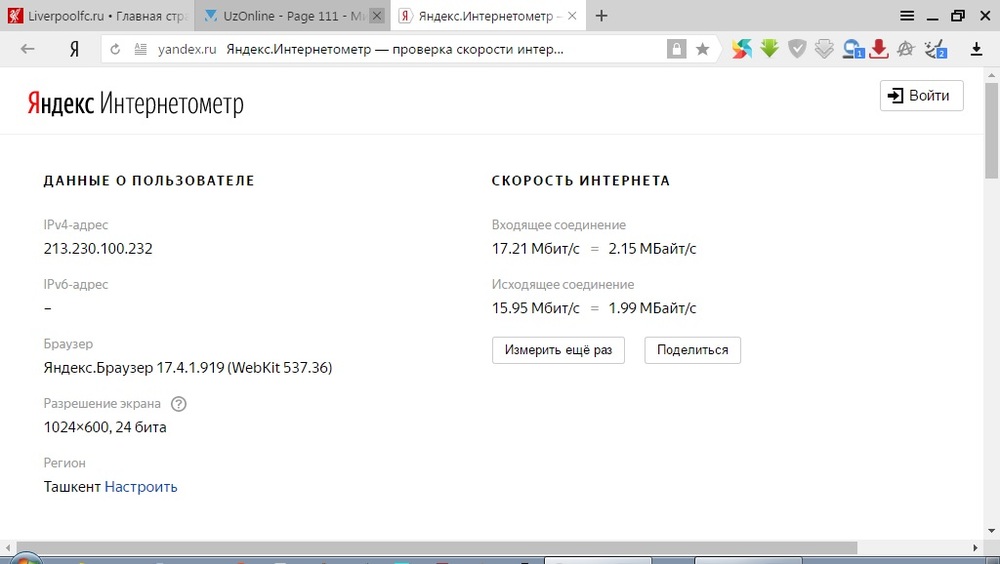Image resolution: width=1000 pixels, height=564 pixels.
Task: Toggle the gray shield checkmark extension
Action: coord(797,48)
